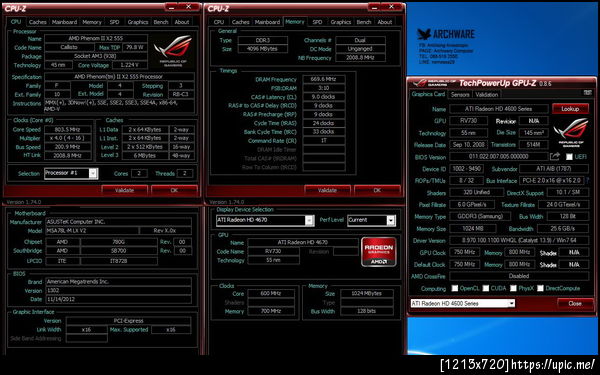Enable the OpenCL checkbox

(x=455, y=288)
